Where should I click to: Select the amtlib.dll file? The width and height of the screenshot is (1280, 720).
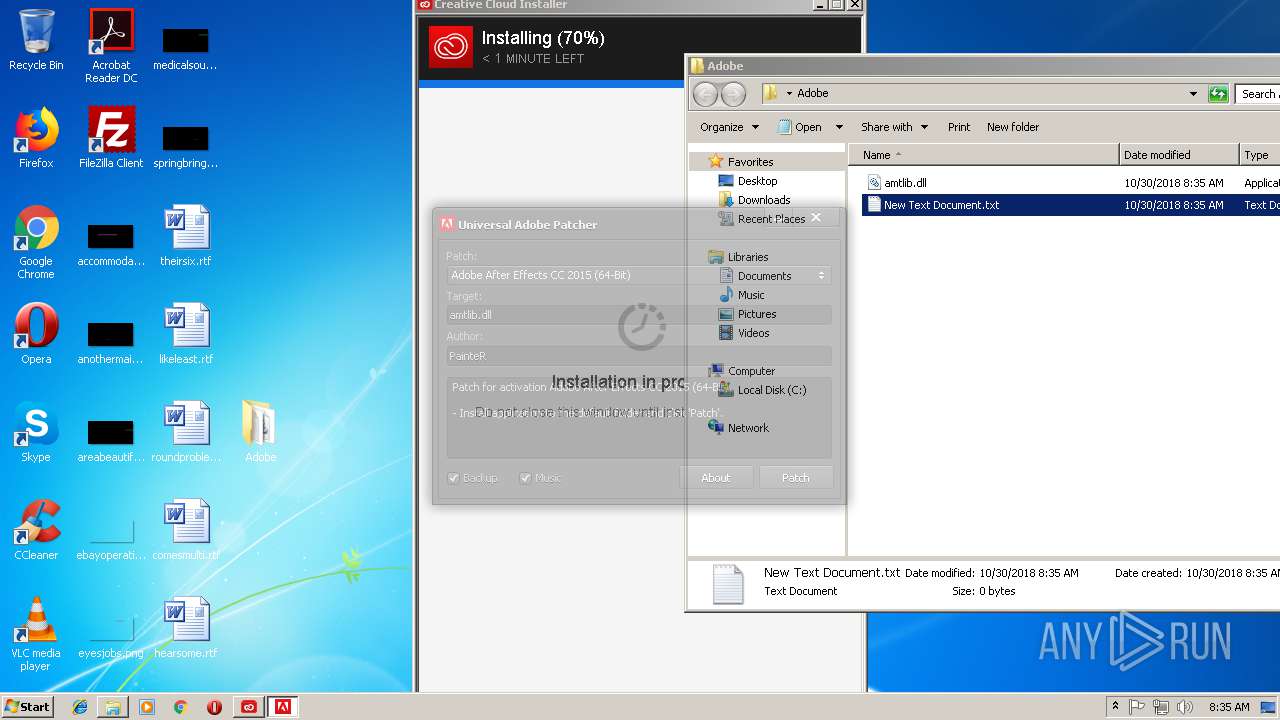pyautogui.click(x=905, y=183)
